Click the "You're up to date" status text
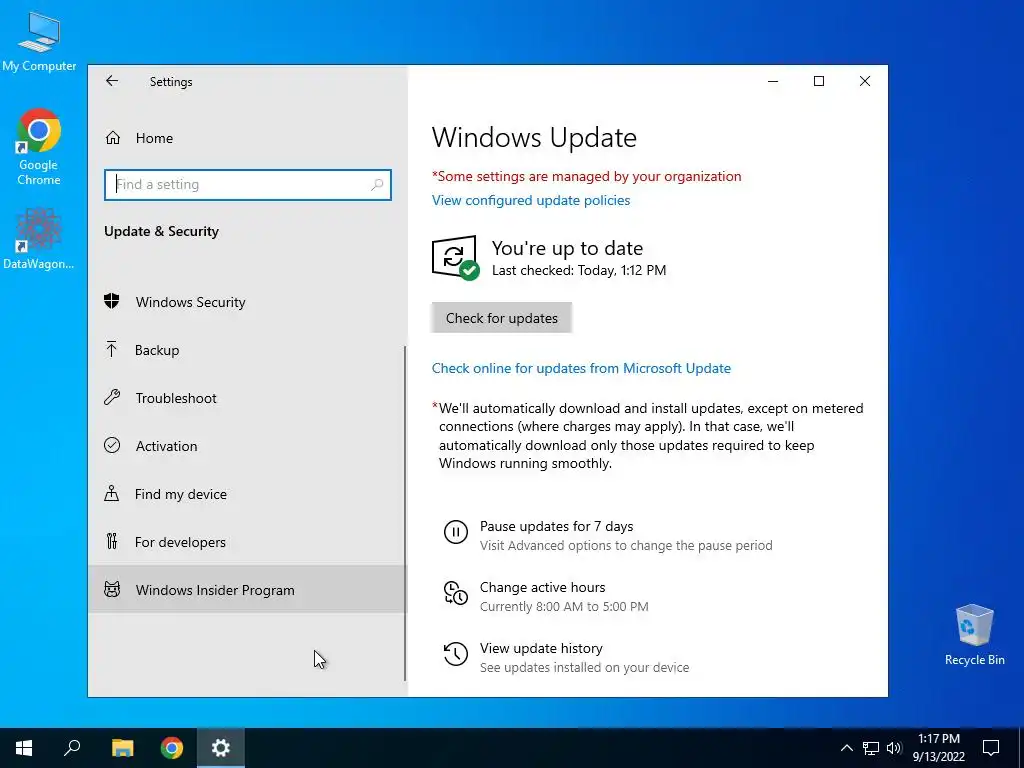Image resolution: width=1024 pixels, height=768 pixels. (568, 248)
